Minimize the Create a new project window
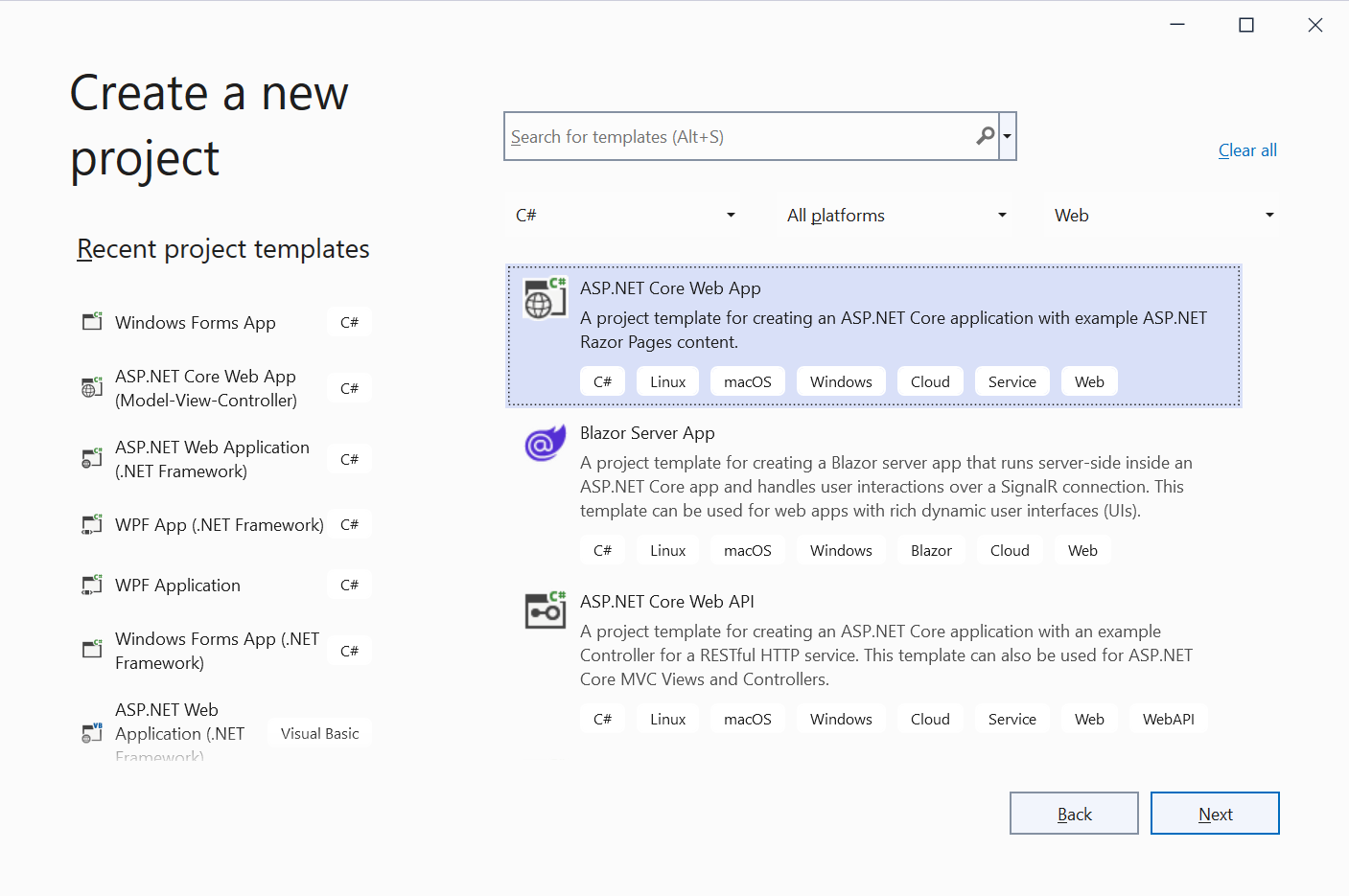The image size is (1349, 896). [x=1177, y=25]
